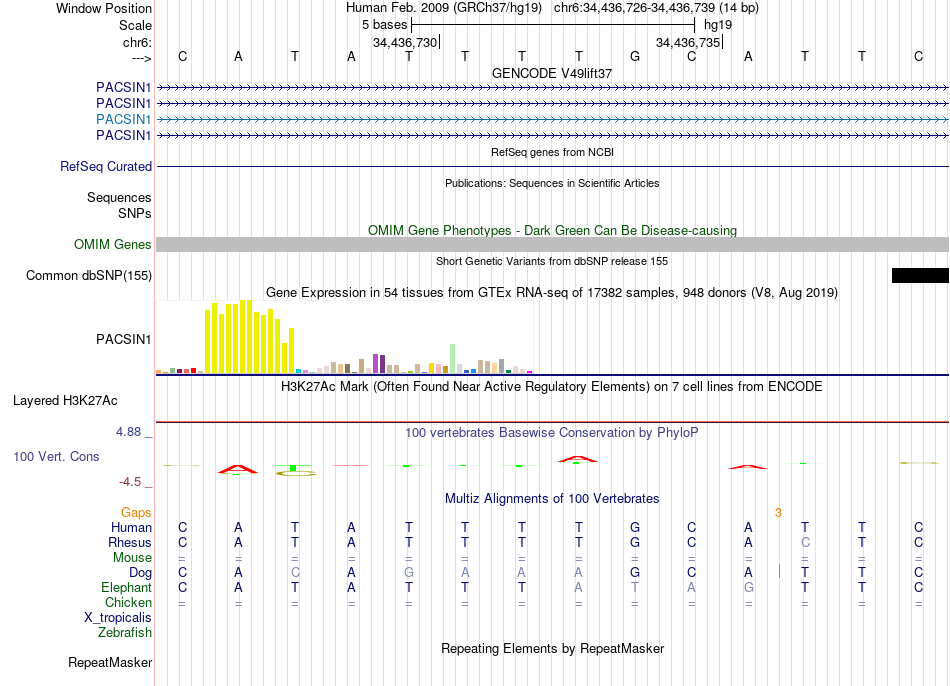Click the reverse-strand arrow '--->' label
This screenshot has width=950, height=686.
coord(141,58)
